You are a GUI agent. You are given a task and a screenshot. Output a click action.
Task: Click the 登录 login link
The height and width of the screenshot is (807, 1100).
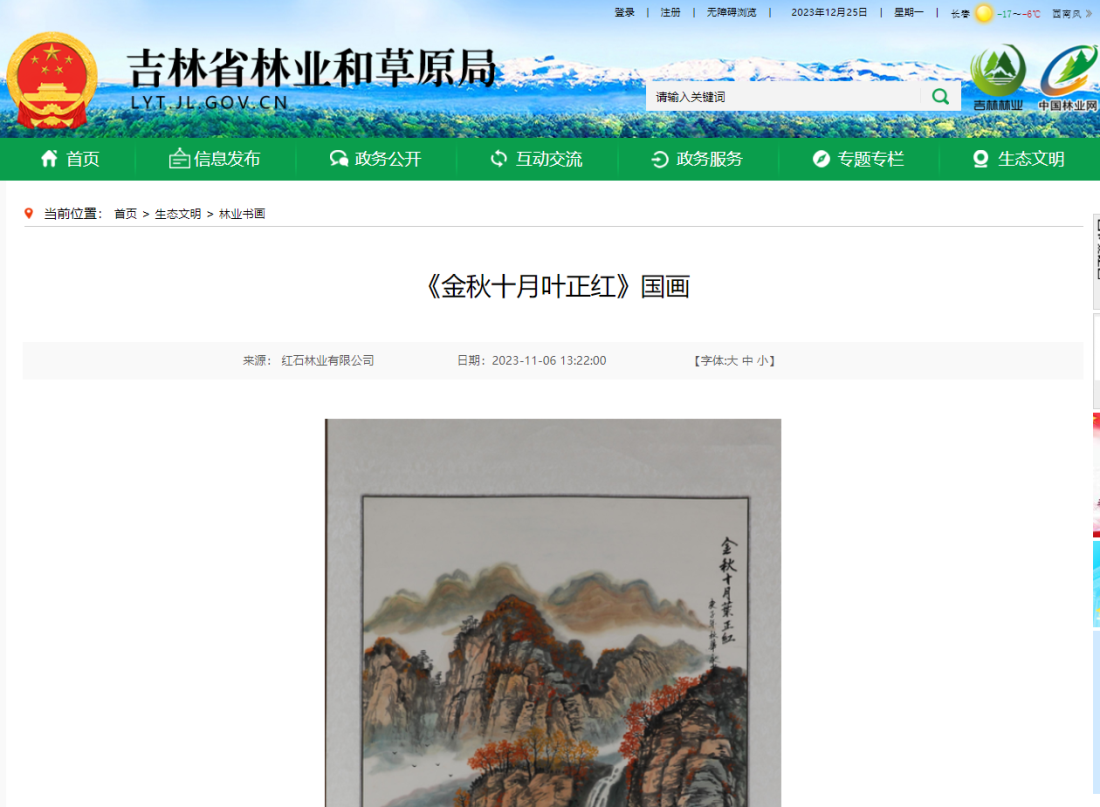tap(624, 13)
